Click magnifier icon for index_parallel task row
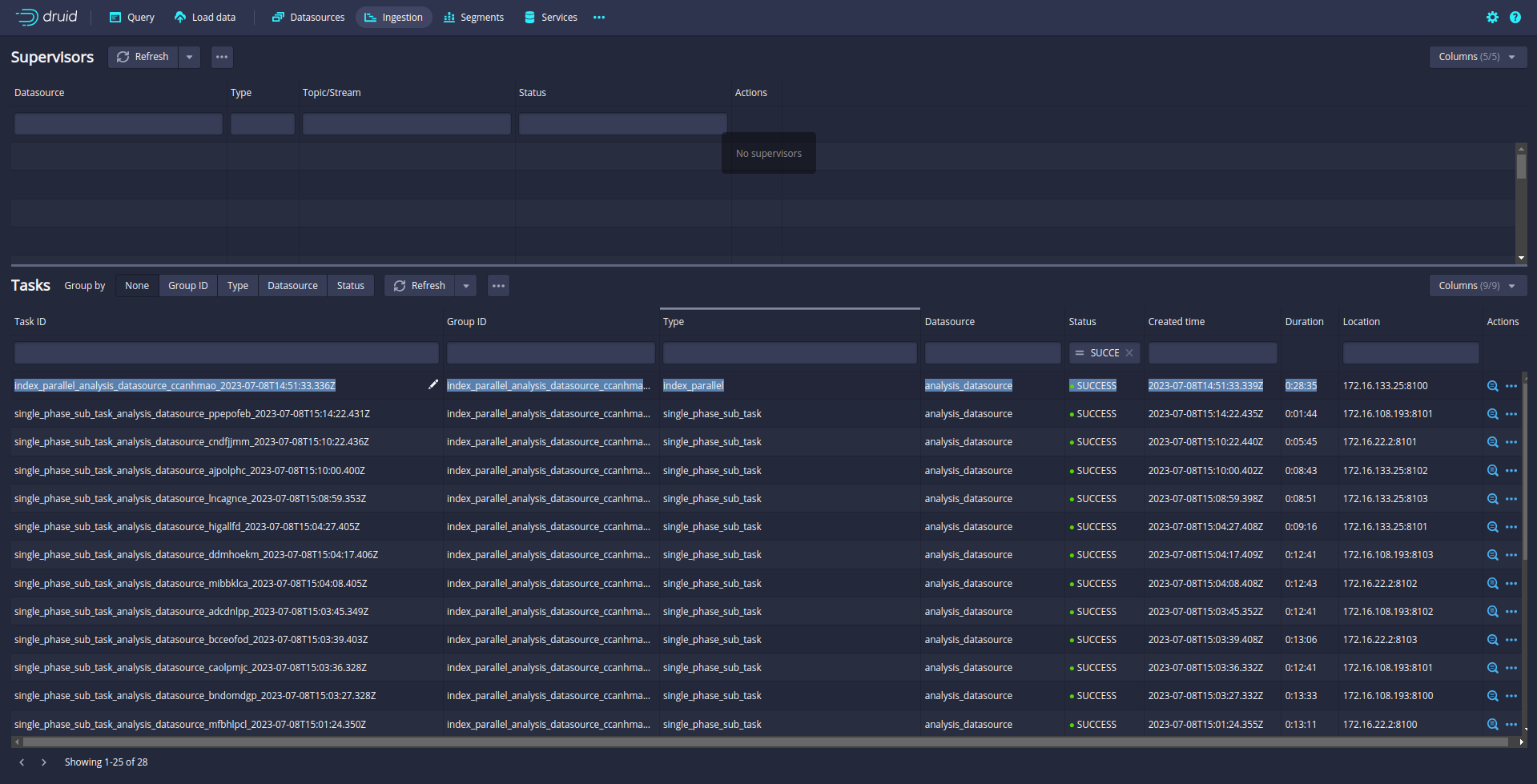The image size is (1537, 784). (1492, 386)
